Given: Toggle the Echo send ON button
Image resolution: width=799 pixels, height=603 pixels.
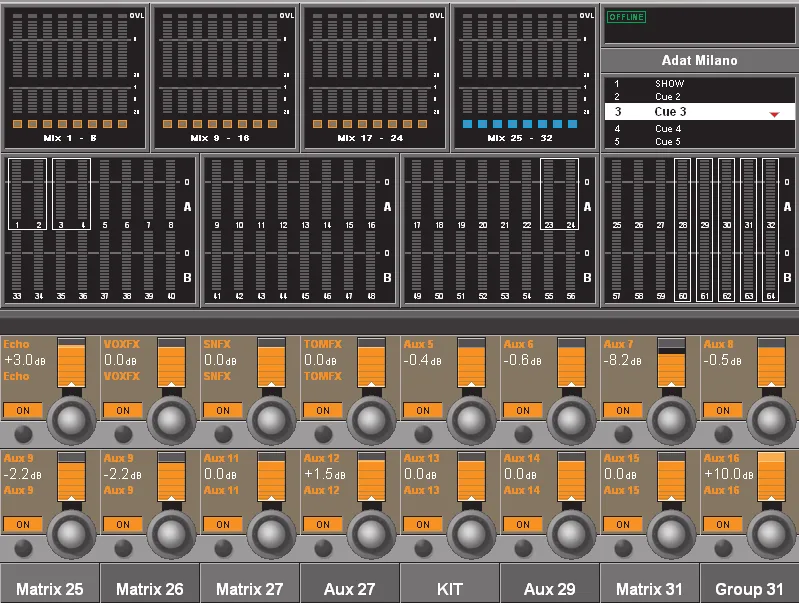Looking at the screenshot, I should (x=23, y=410).
